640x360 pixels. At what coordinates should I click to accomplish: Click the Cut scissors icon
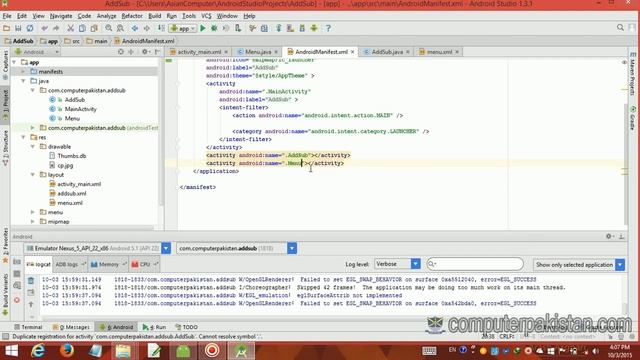pyautogui.click(x=71, y=28)
